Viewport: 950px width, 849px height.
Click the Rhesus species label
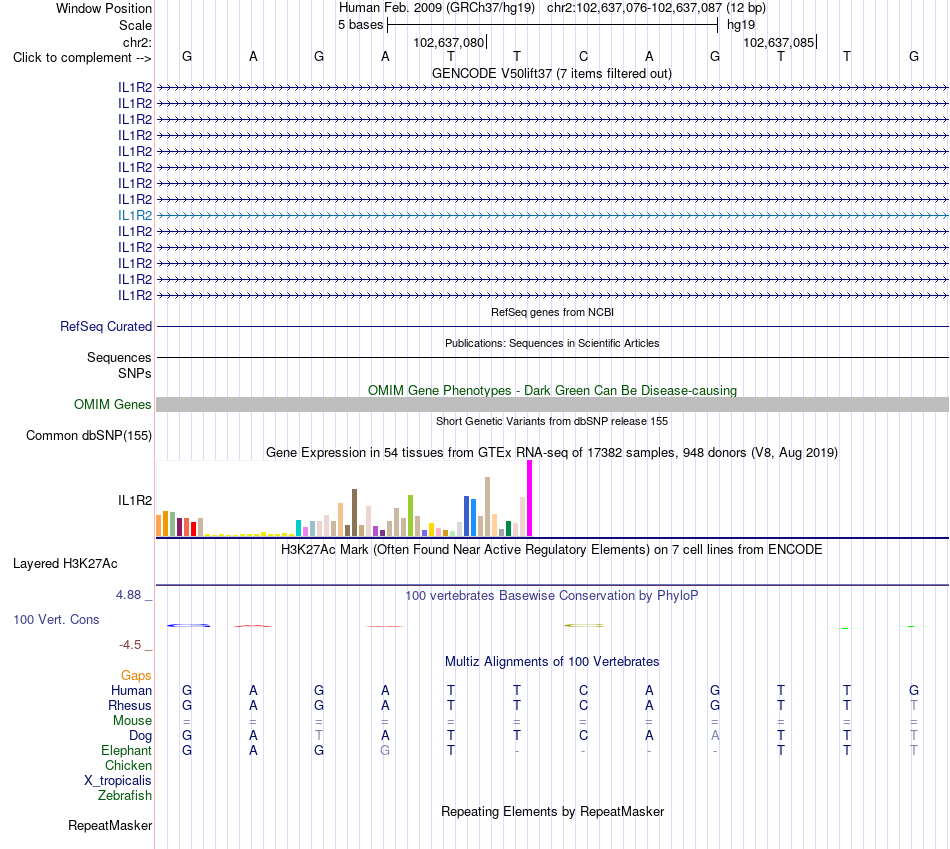tap(130, 705)
